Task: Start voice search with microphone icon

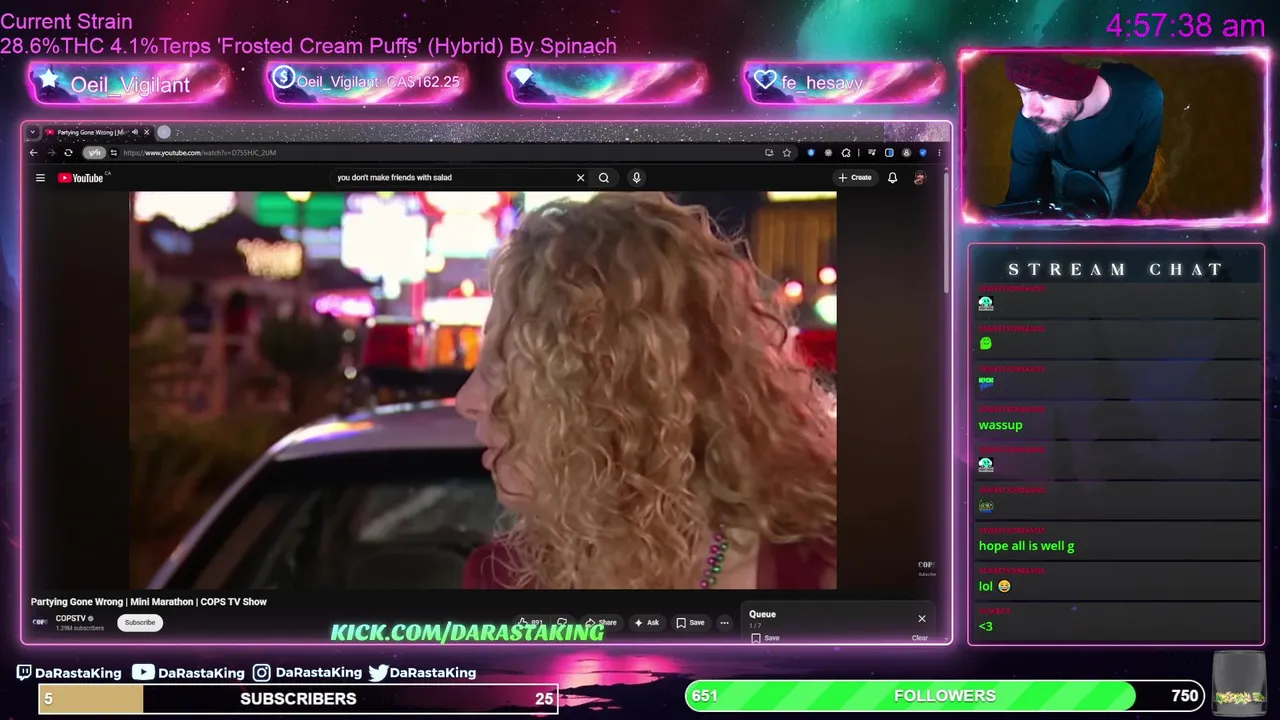Action: point(636,178)
